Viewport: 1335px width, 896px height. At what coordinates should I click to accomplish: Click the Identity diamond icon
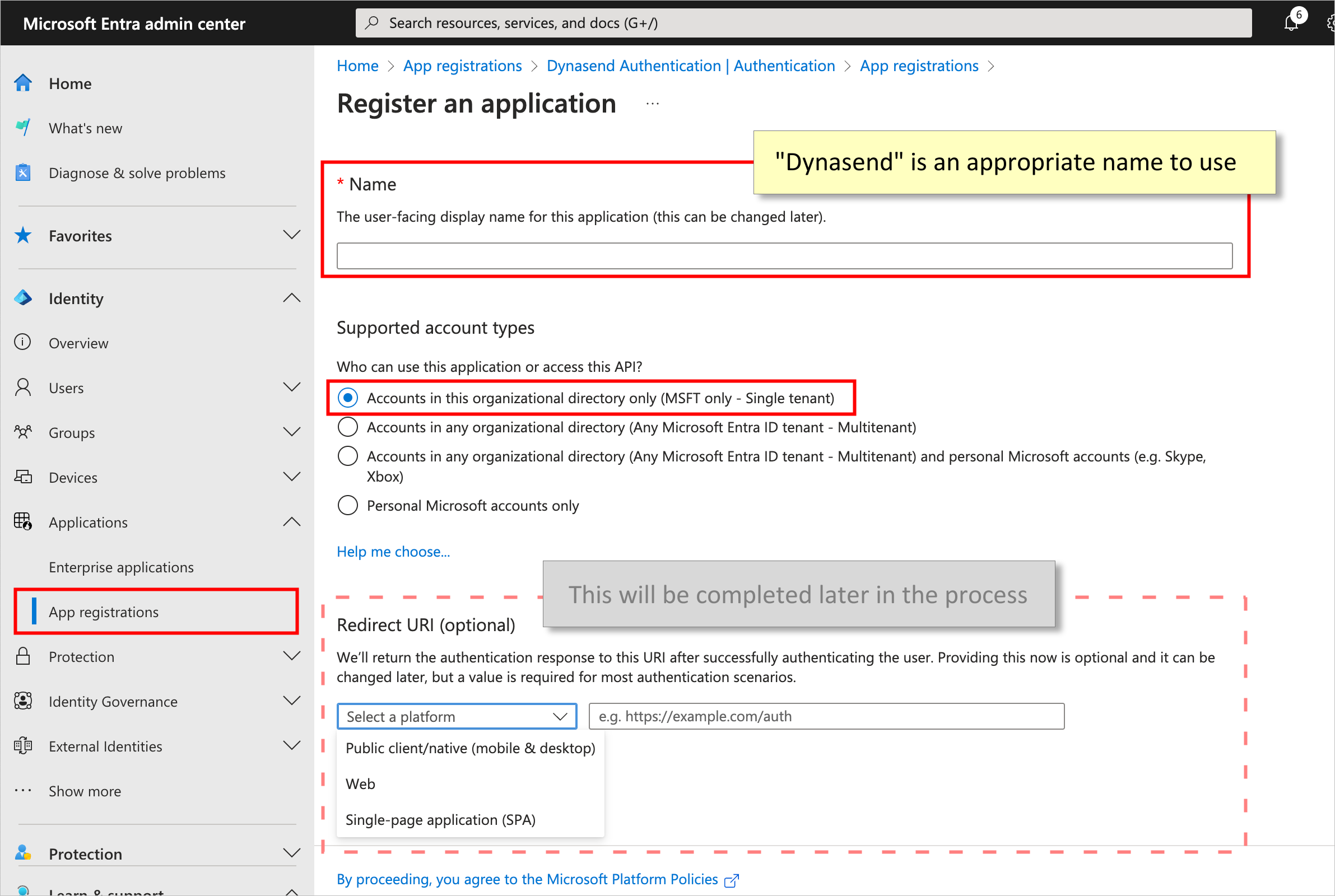coord(23,298)
